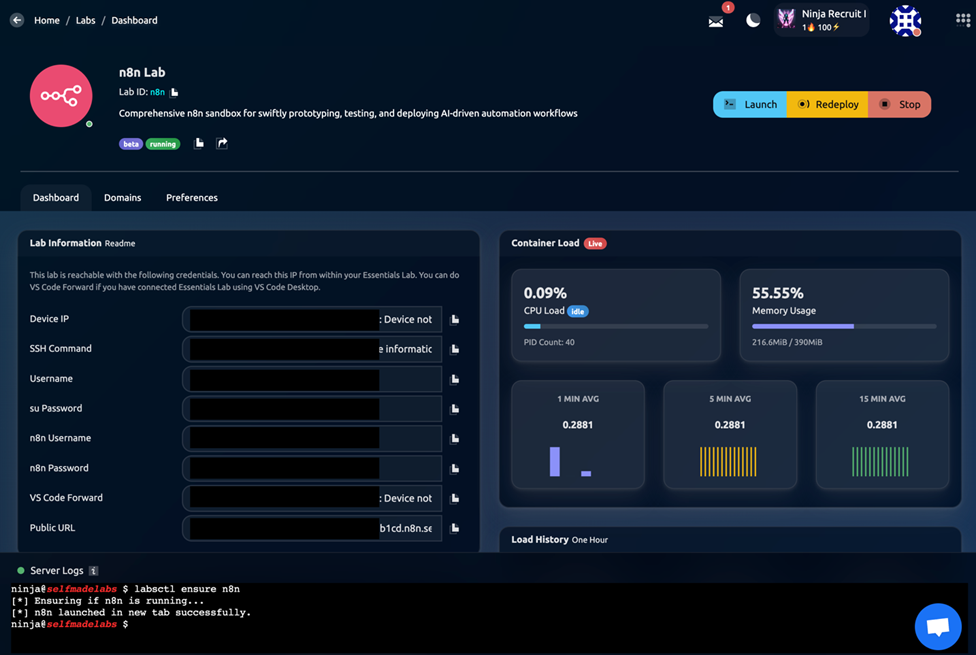Screen dimensions: 976x655
Task: Click the Public URL field
Action: (x=312, y=529)
